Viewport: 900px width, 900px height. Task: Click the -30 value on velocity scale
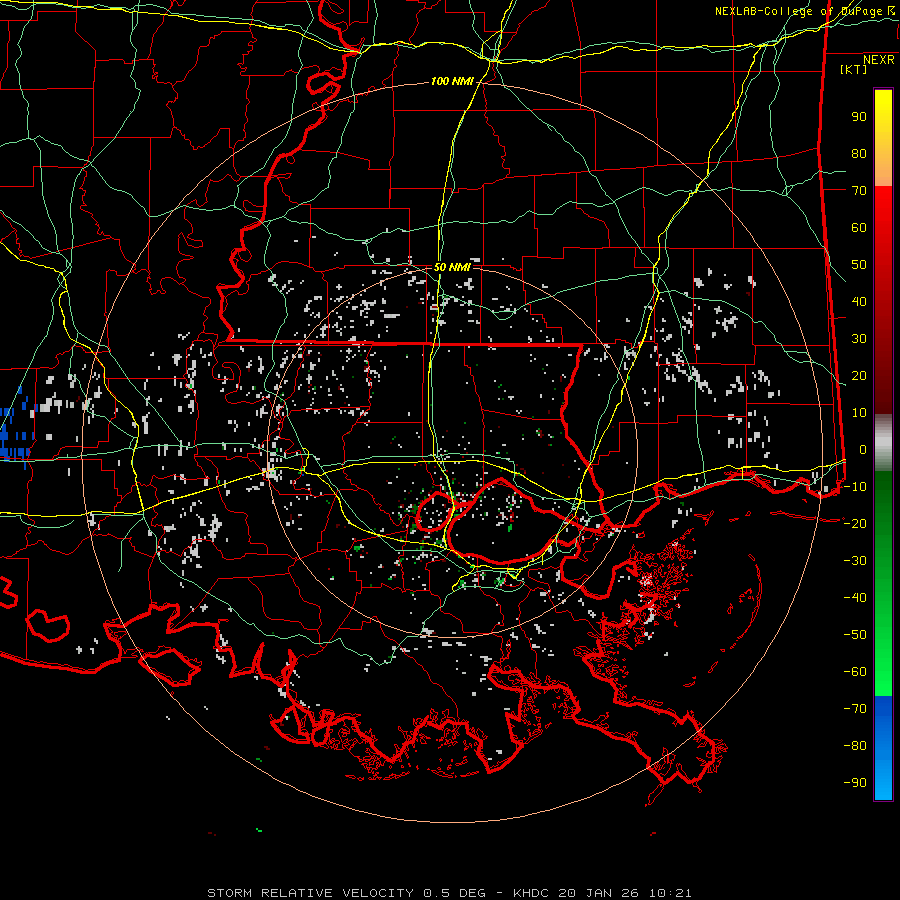tap(855, 561)
